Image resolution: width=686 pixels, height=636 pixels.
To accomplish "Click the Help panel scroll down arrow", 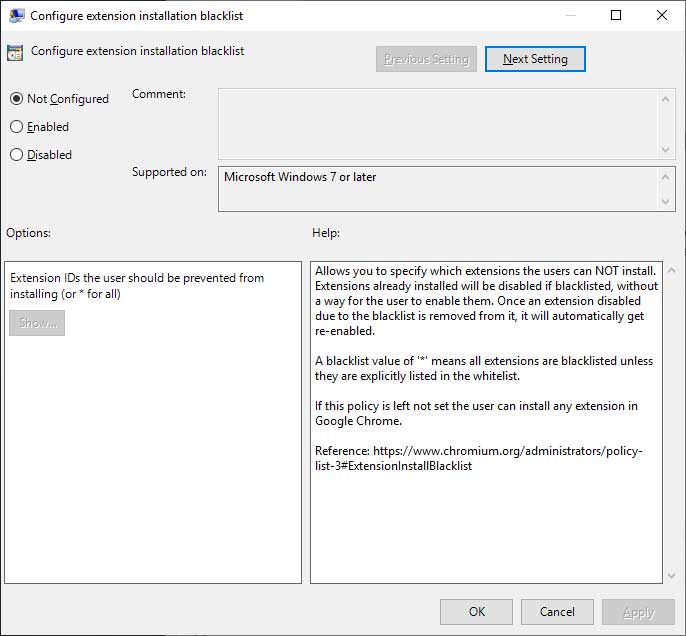I will [x=672, y=576].
